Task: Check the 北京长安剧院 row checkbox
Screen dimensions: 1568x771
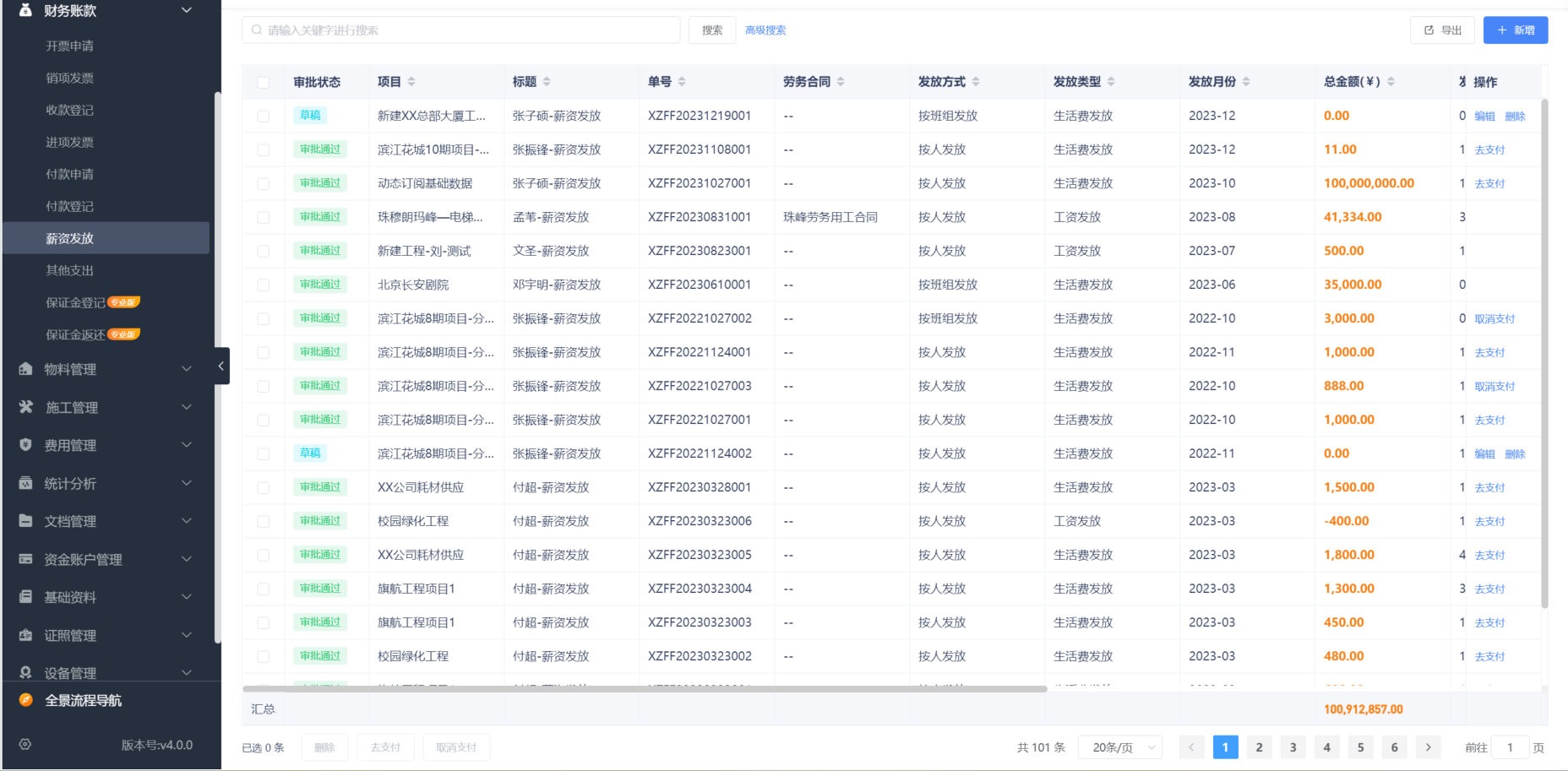Action: point(263,285)
